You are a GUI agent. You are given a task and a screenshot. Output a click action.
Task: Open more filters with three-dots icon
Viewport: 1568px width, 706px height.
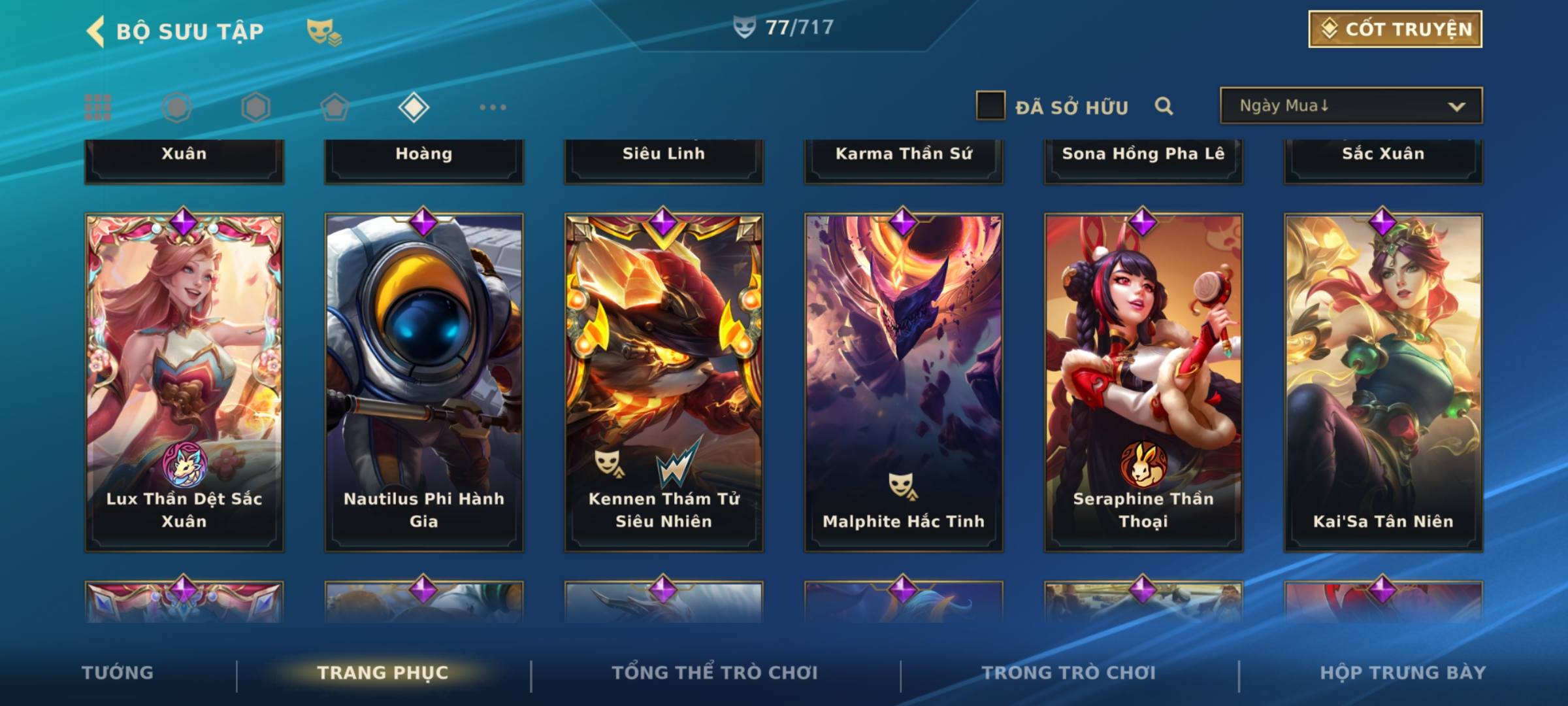pyautogui.click(x=493, y=107)
